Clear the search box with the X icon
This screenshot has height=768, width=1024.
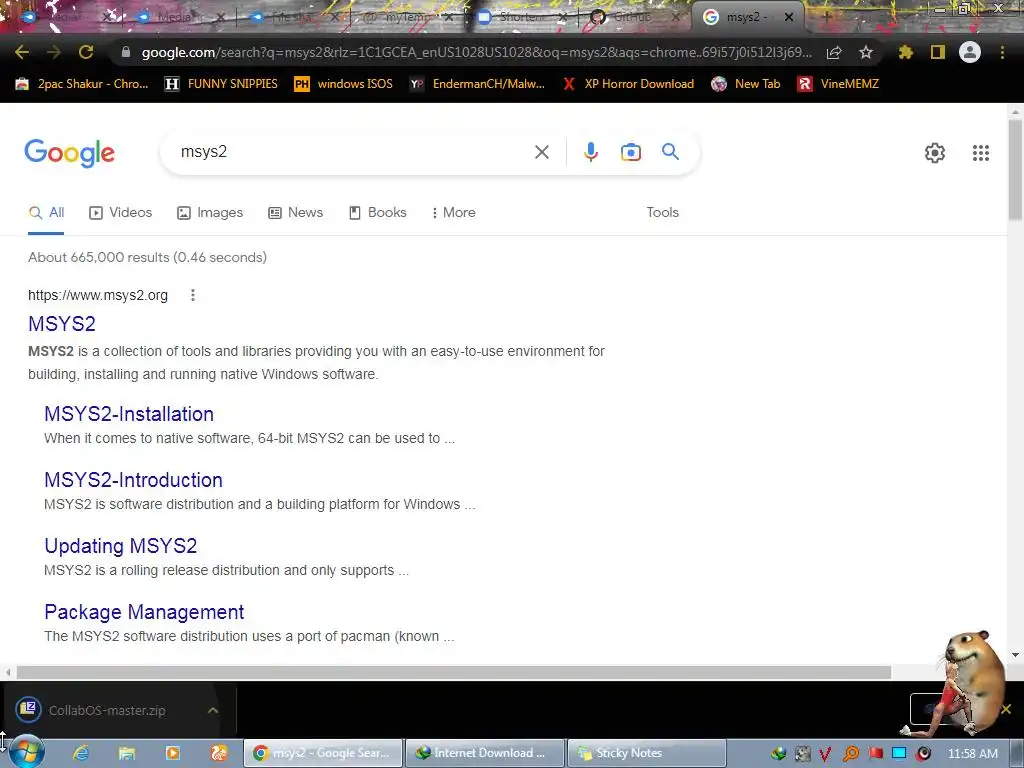pyautogui.click(x=541, y=152)
